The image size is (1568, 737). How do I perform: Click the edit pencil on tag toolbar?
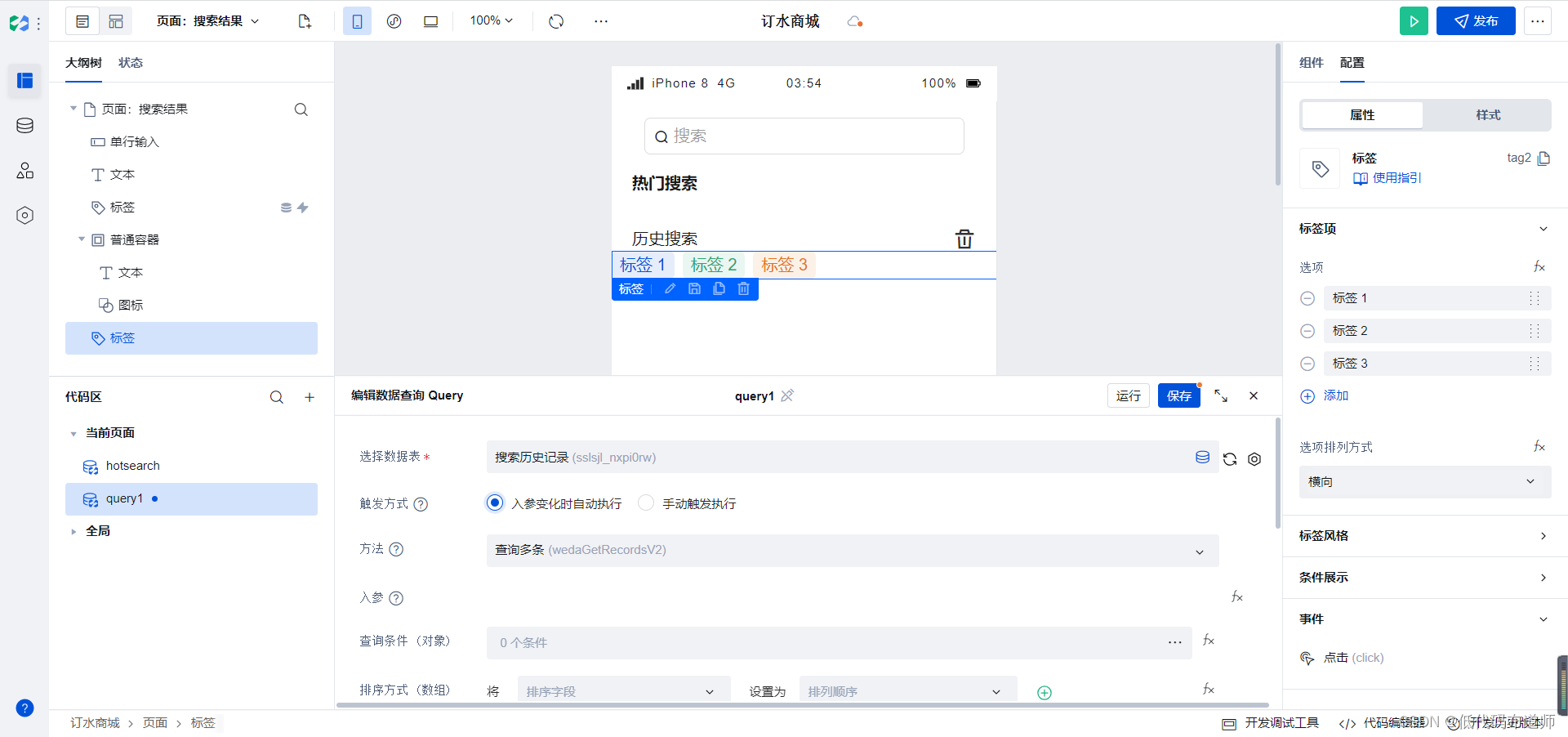[x=670, y=288]
